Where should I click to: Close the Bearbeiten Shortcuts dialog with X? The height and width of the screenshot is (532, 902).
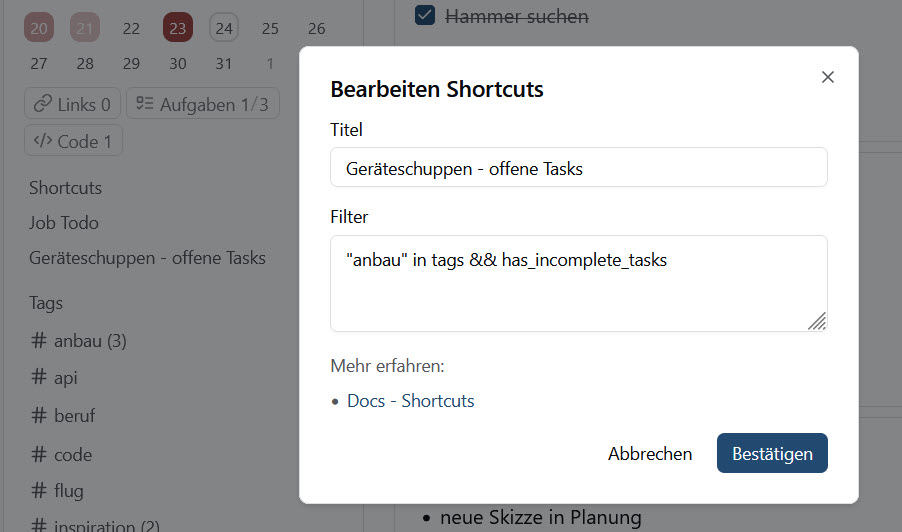827,77
